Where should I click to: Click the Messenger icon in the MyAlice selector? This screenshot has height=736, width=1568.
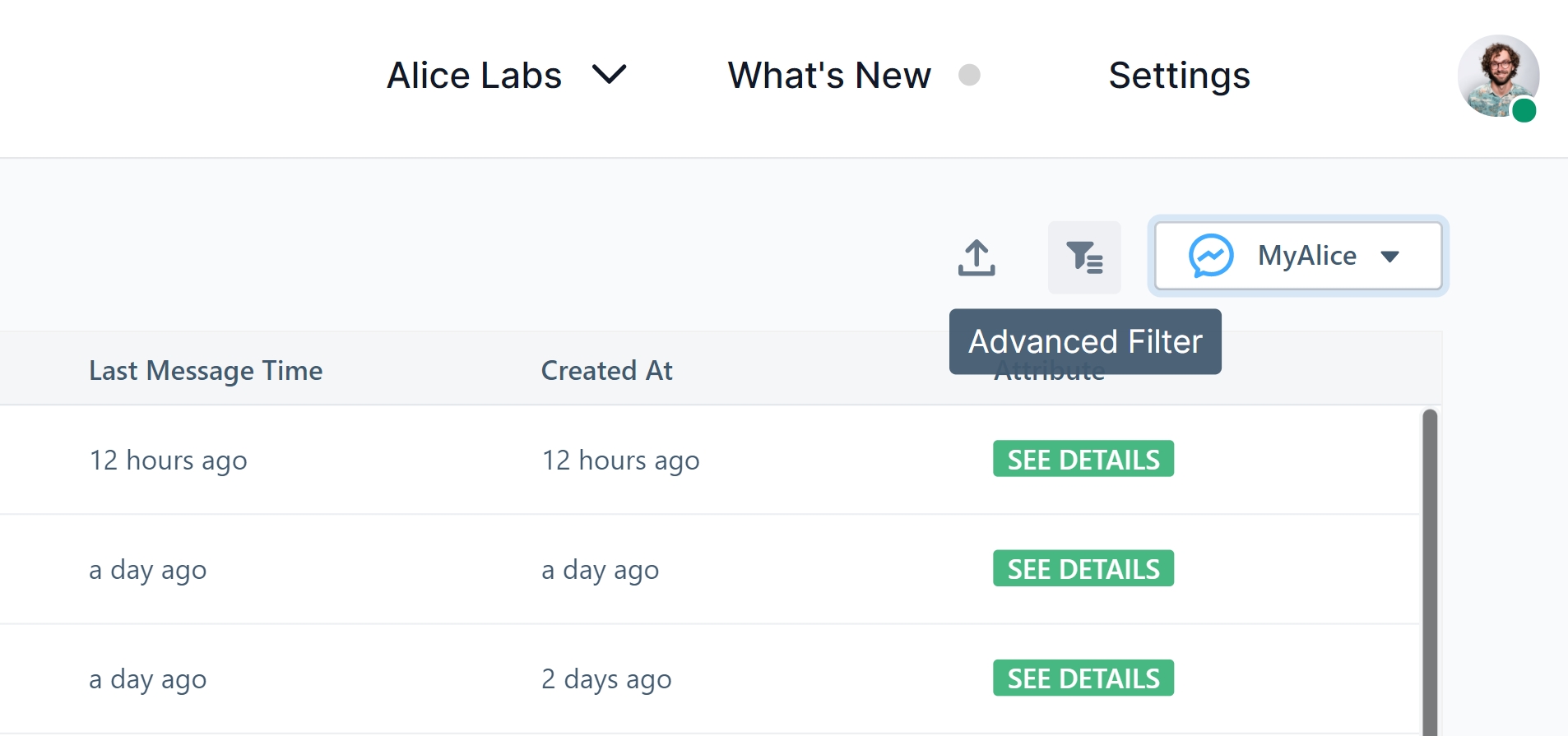click(x=1211, y=256)
